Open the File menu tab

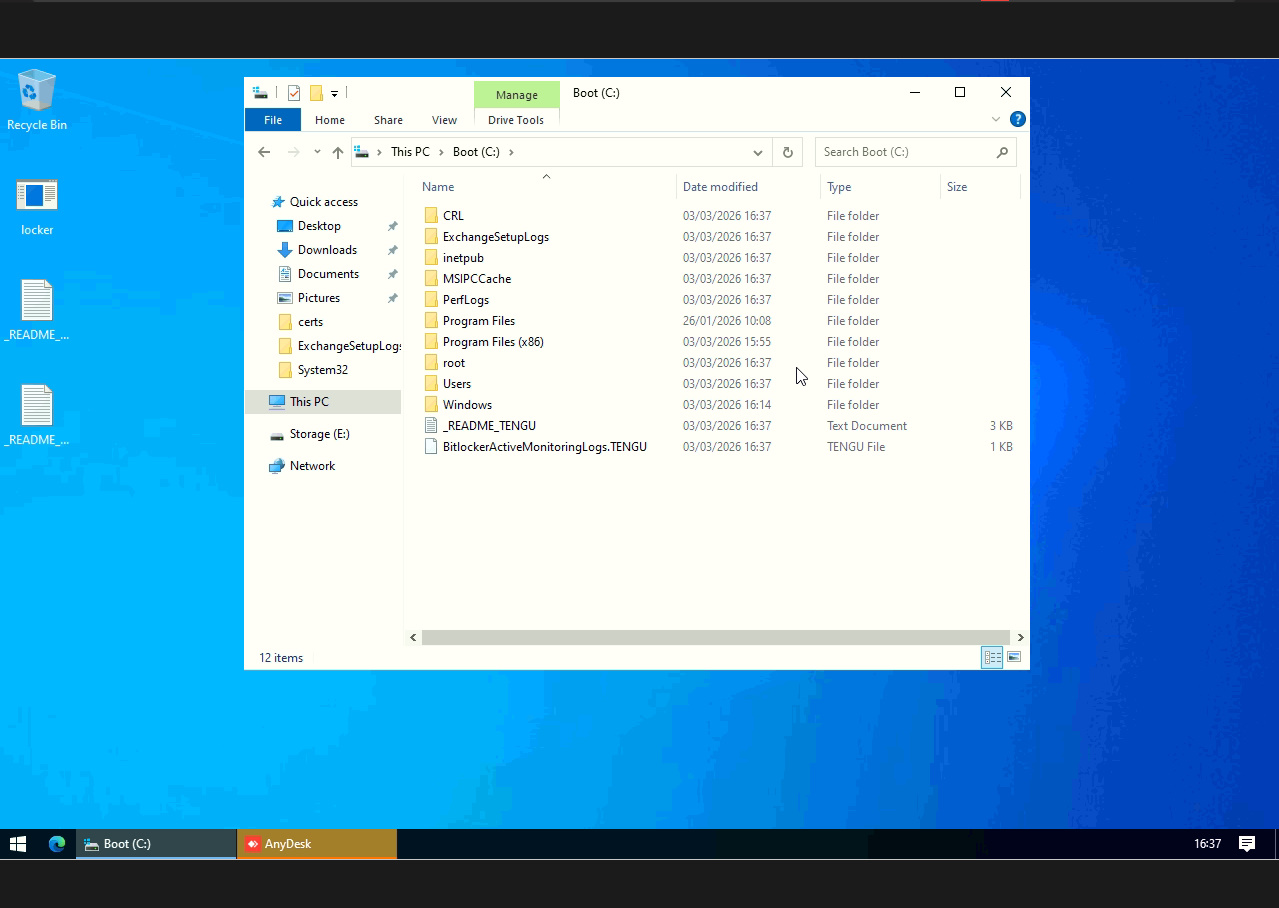(x=272, y=120)
